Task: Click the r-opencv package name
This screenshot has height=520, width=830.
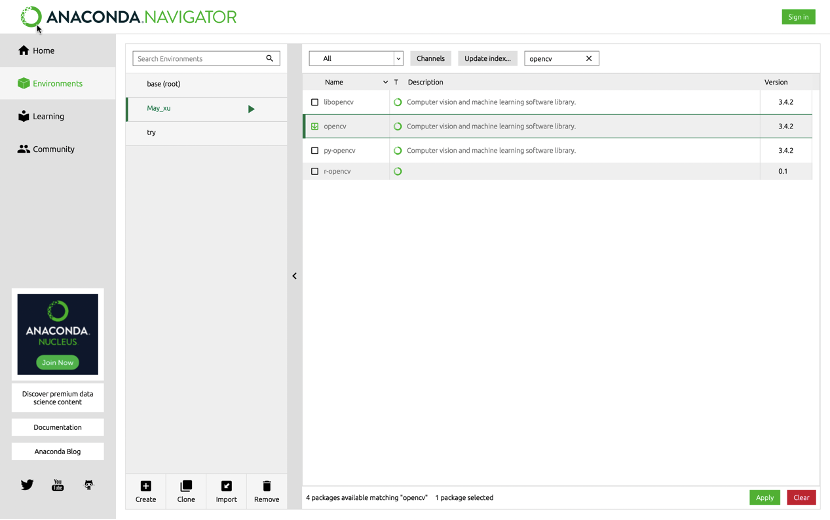Action: pyautogui.click(x=337, y=172)
